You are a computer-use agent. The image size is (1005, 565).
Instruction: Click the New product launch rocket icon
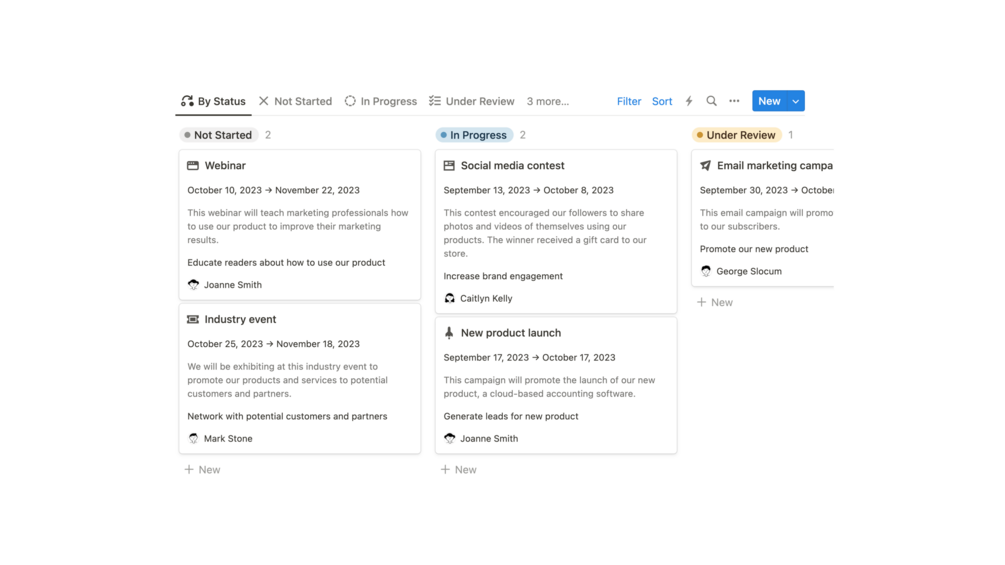449,332
